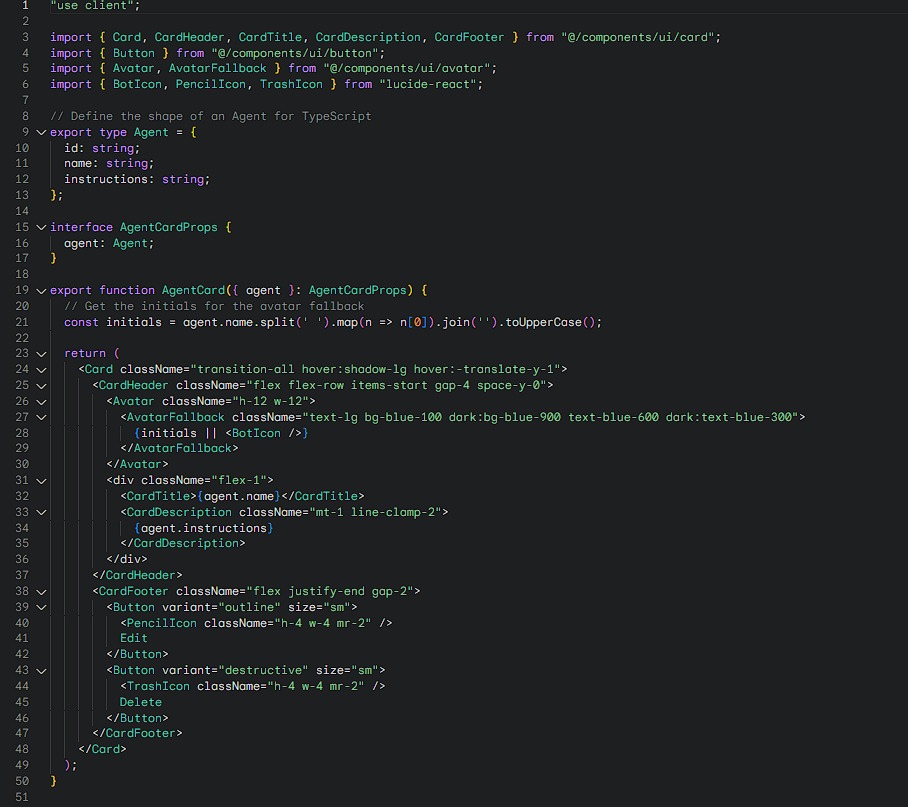Click the "flex justify-end gap-2" className

click(330, 591)
